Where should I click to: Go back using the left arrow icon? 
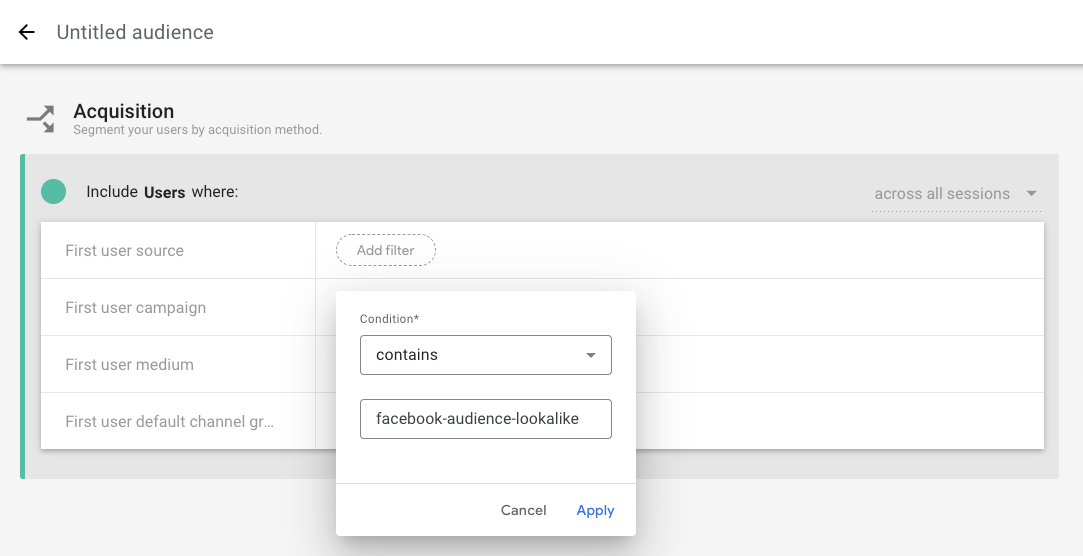[27, 32]
